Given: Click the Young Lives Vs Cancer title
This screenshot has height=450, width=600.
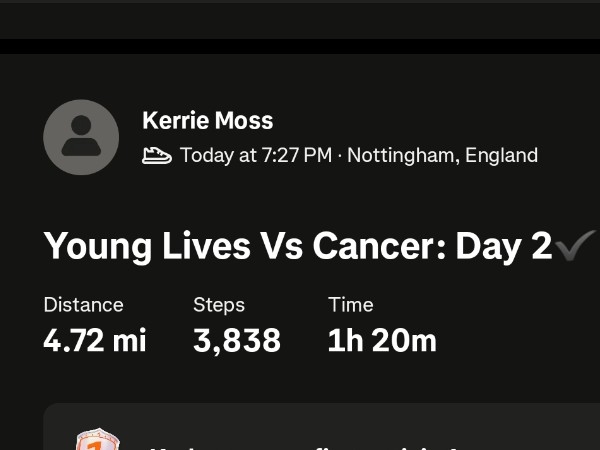Looking at the screenshot, I should coord(298,246).
